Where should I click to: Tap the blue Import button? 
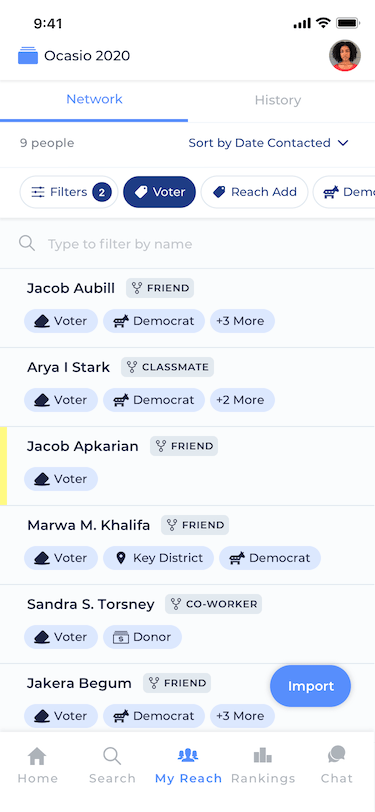click(x=310, y=686)
